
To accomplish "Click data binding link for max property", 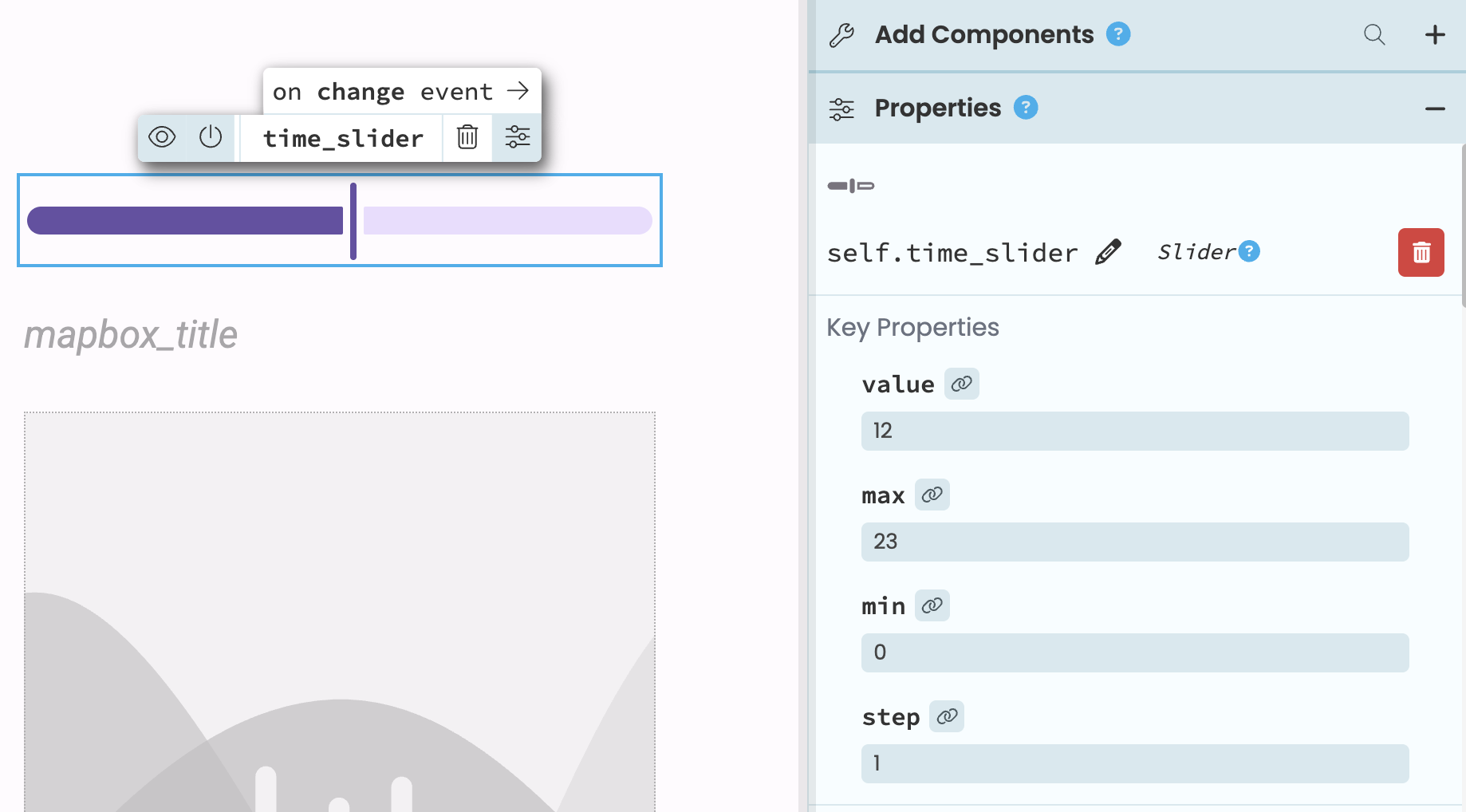I will pyautogui.click(x=932, y=495).
